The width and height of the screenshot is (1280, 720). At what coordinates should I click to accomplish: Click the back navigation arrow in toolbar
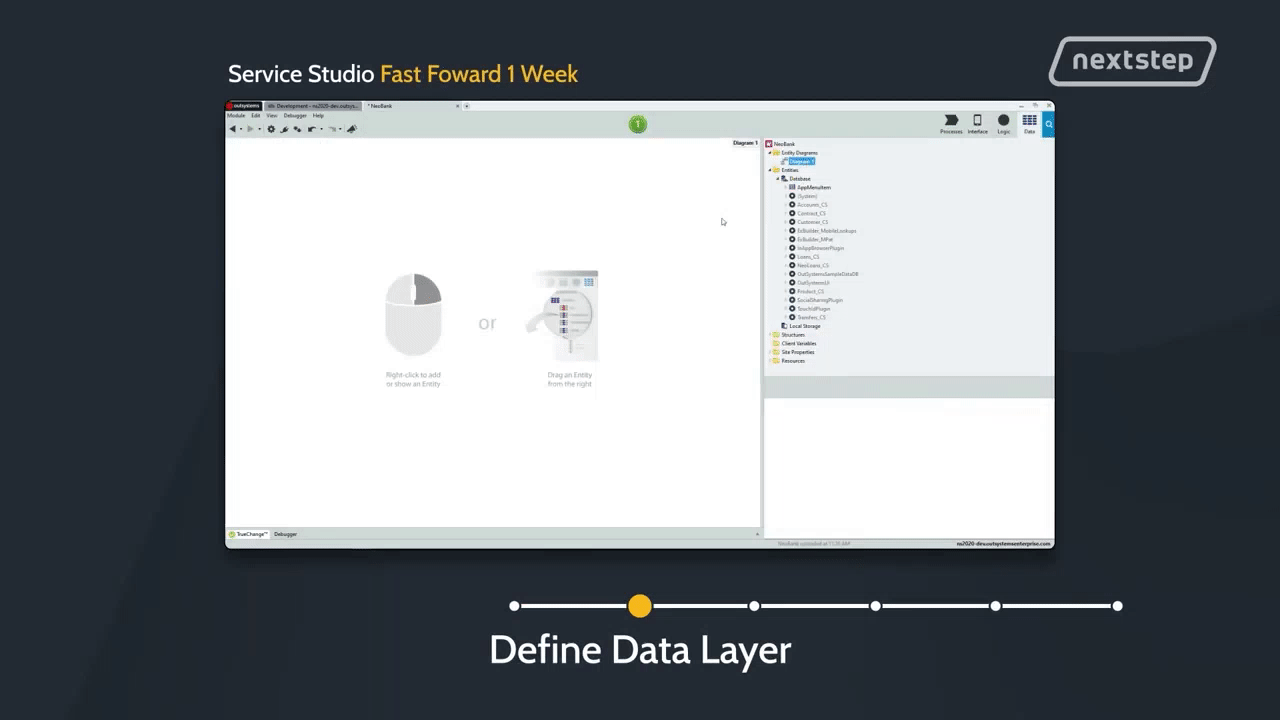coord(233,129)
